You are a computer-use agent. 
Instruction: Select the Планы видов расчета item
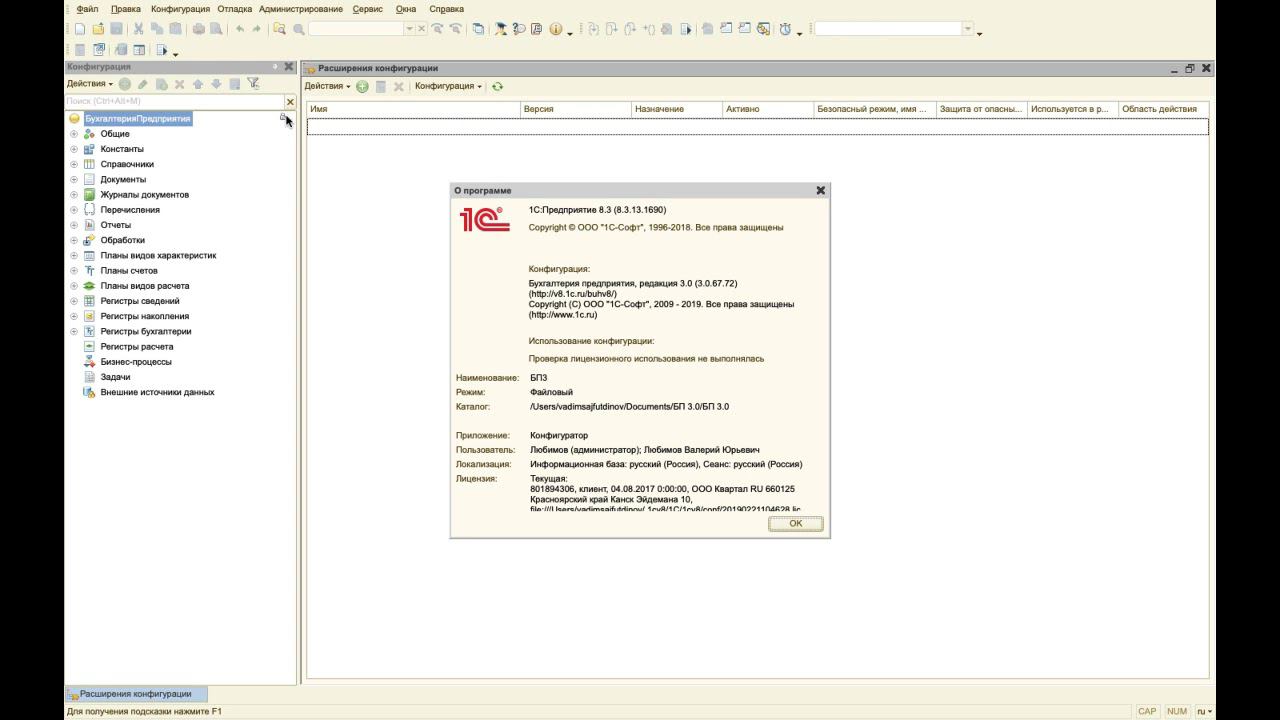tap(145, 286)
